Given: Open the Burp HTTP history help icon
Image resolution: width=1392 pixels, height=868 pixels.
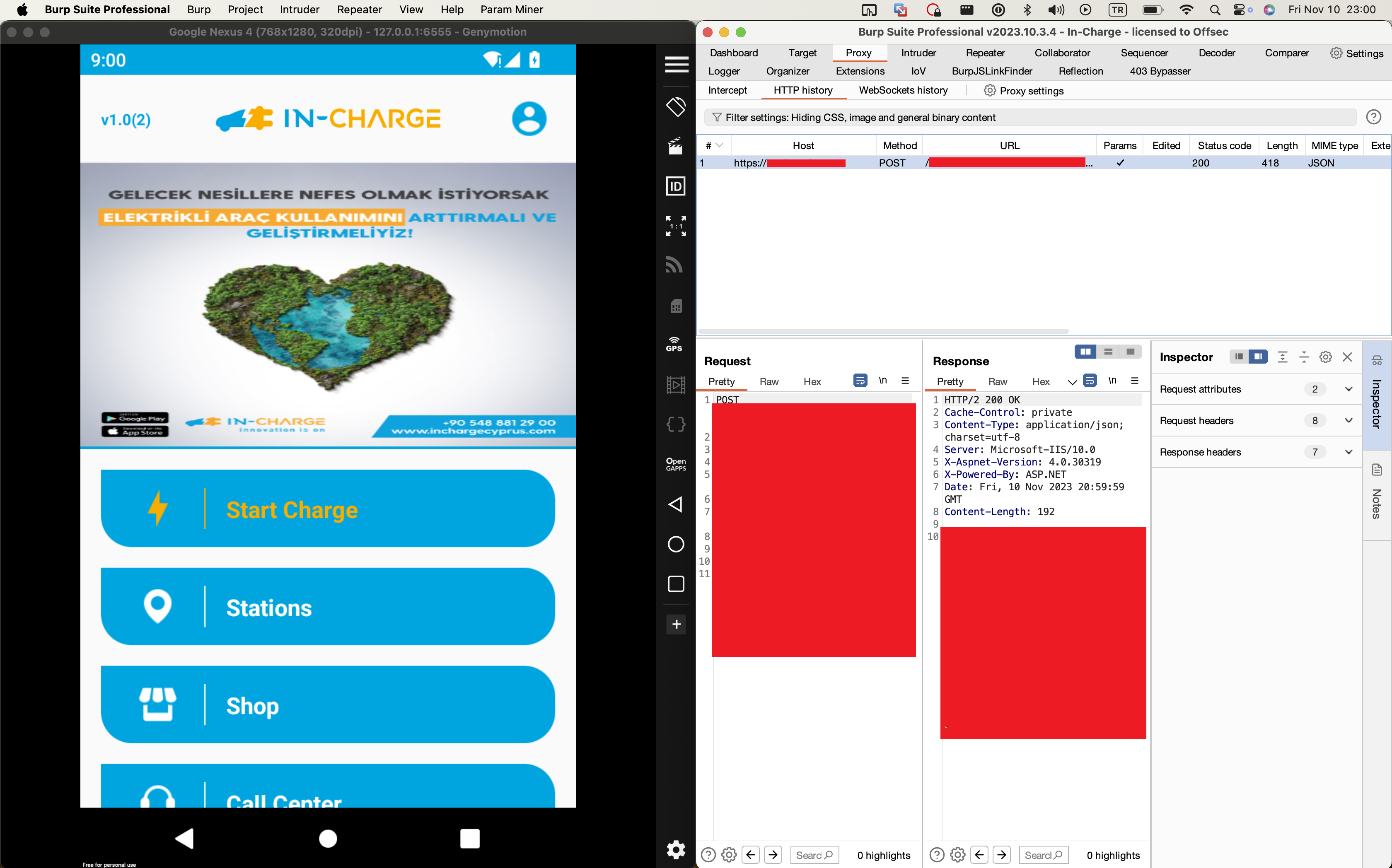Looking at the screenshot, I should tap(1373, 117).
